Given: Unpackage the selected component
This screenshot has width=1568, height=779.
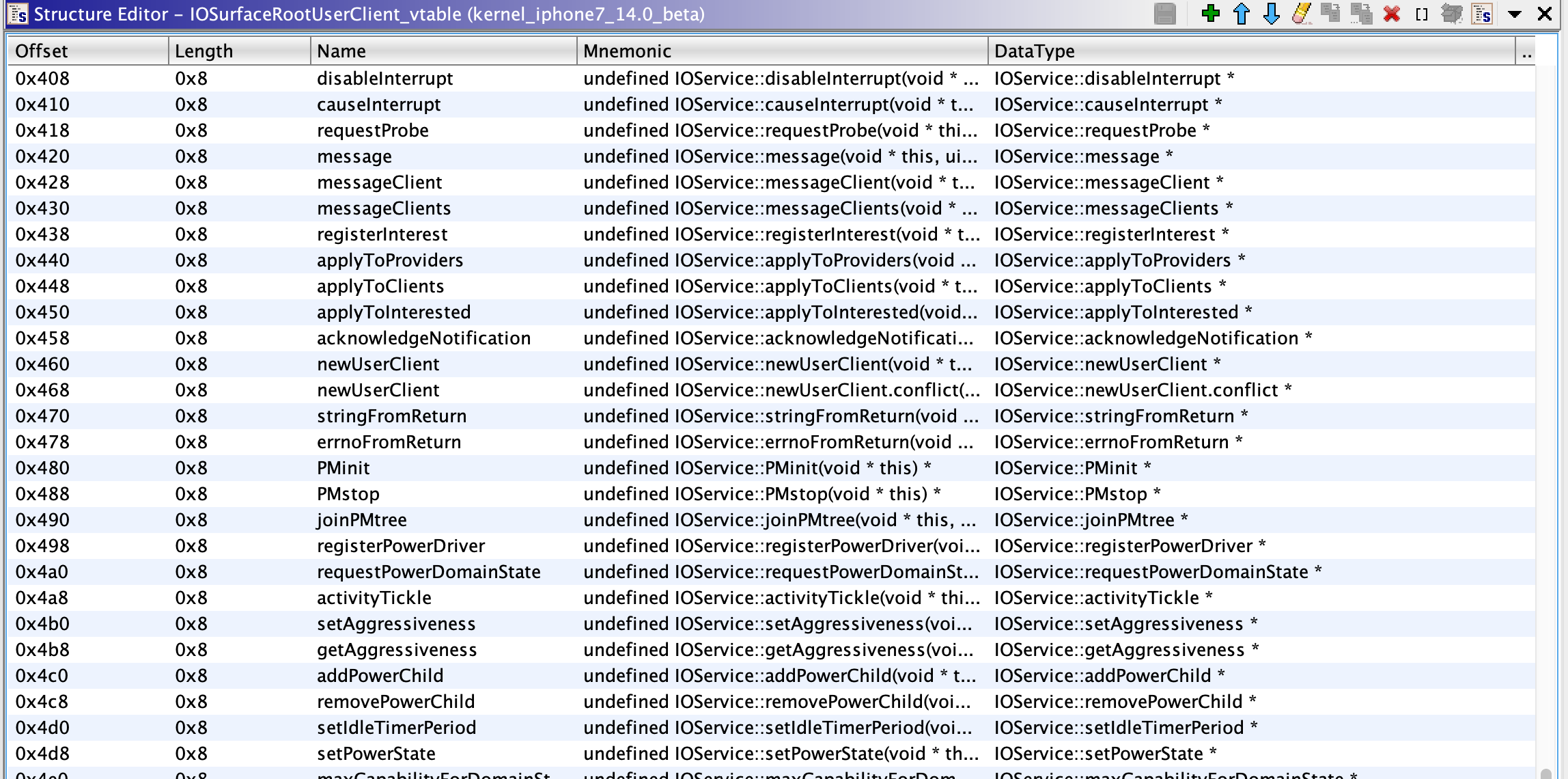Looking at the screenshot, I should [x=1453, y=14].
